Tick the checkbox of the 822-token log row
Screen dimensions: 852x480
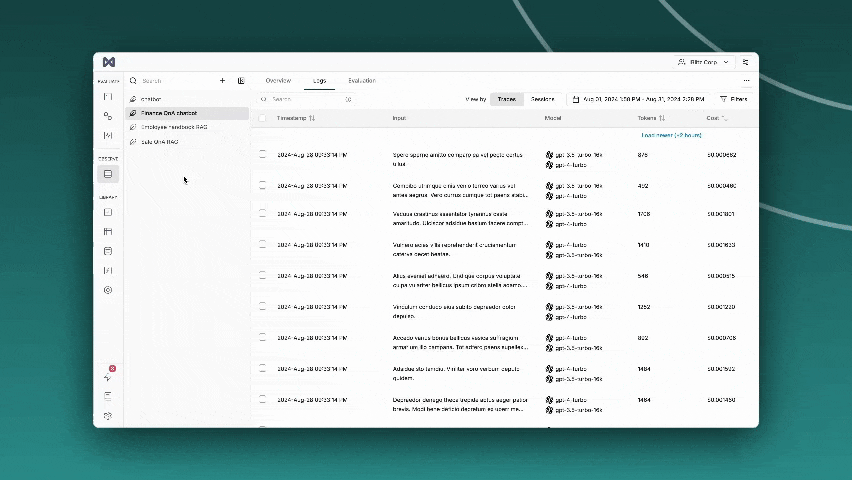coord(262,338)
